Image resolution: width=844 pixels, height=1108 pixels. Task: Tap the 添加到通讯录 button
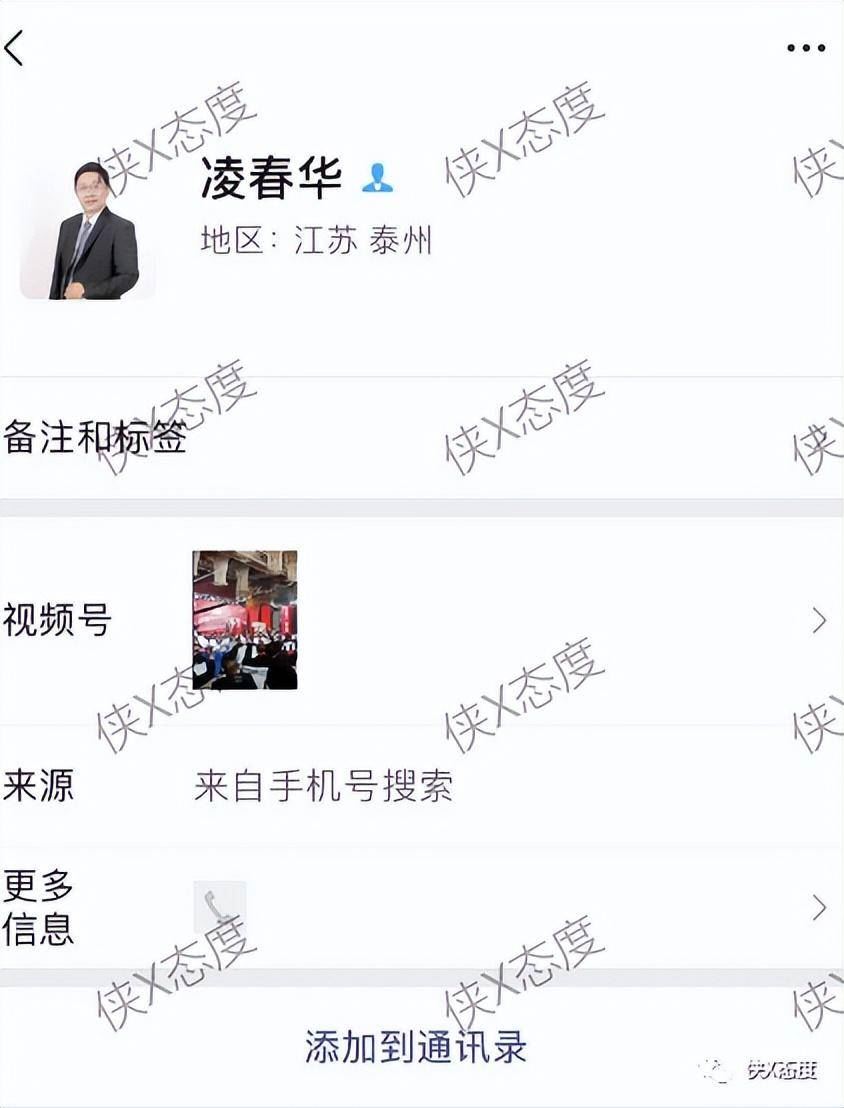coord(416,1047)
